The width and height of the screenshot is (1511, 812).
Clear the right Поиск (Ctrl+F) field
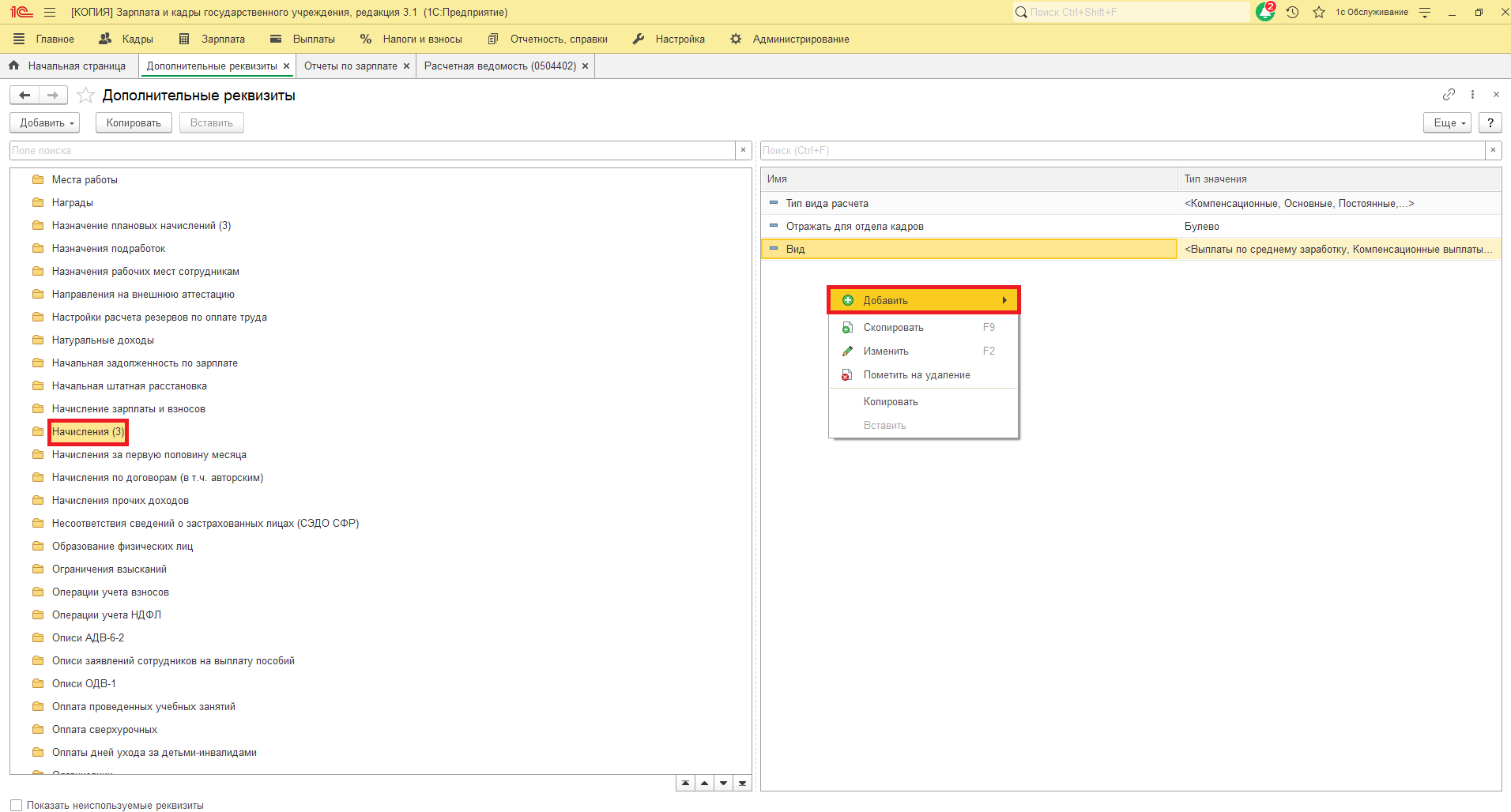tap(1493, 150)
